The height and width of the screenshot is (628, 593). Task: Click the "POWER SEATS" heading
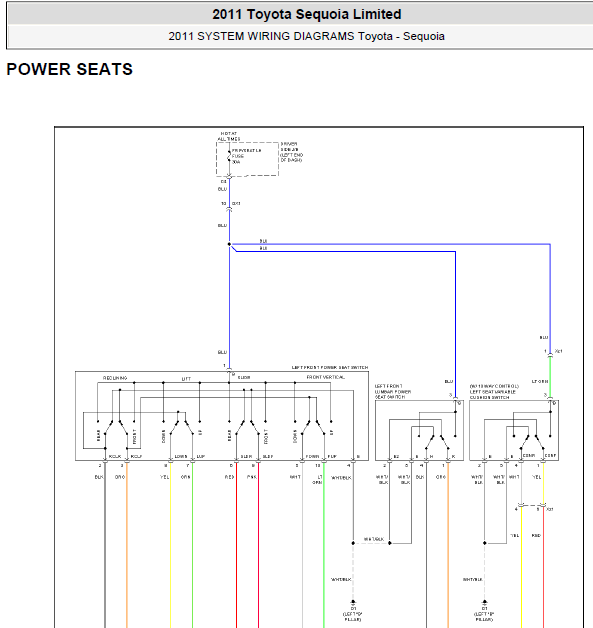point(70,69)
